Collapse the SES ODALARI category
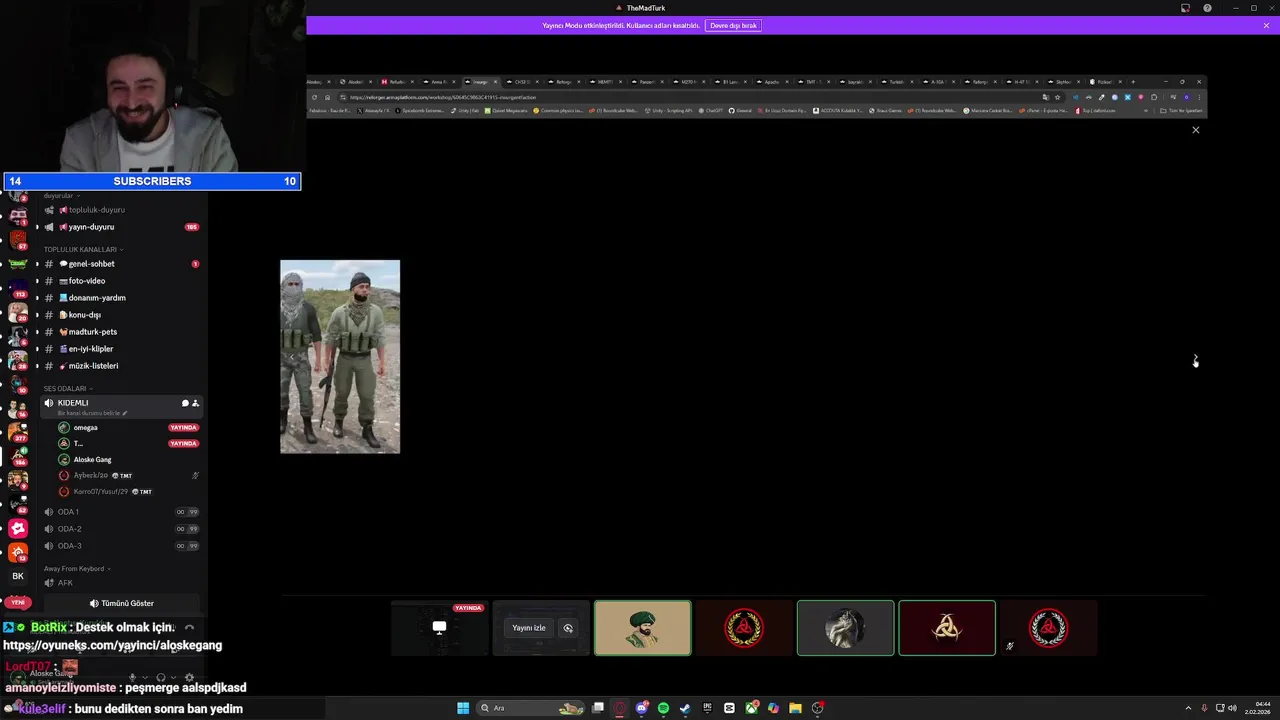This screenshot has height=720, width=1280. tap(68, 388)
